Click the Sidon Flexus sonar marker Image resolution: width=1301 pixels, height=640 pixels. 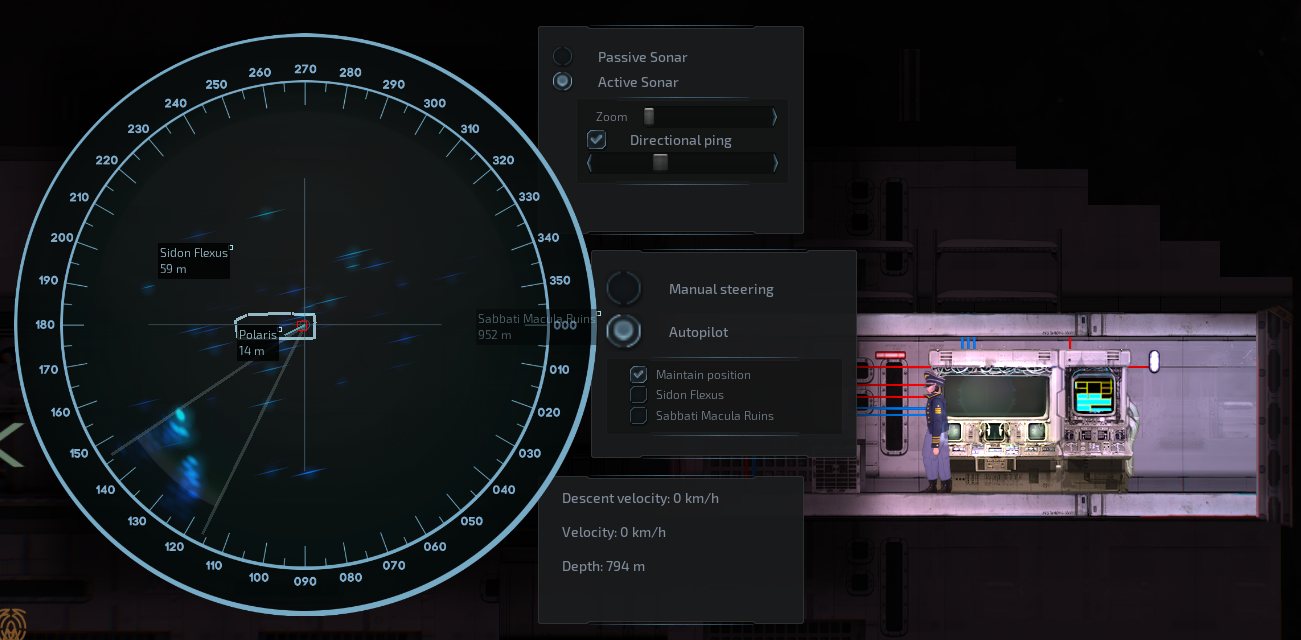click(194, 260)
